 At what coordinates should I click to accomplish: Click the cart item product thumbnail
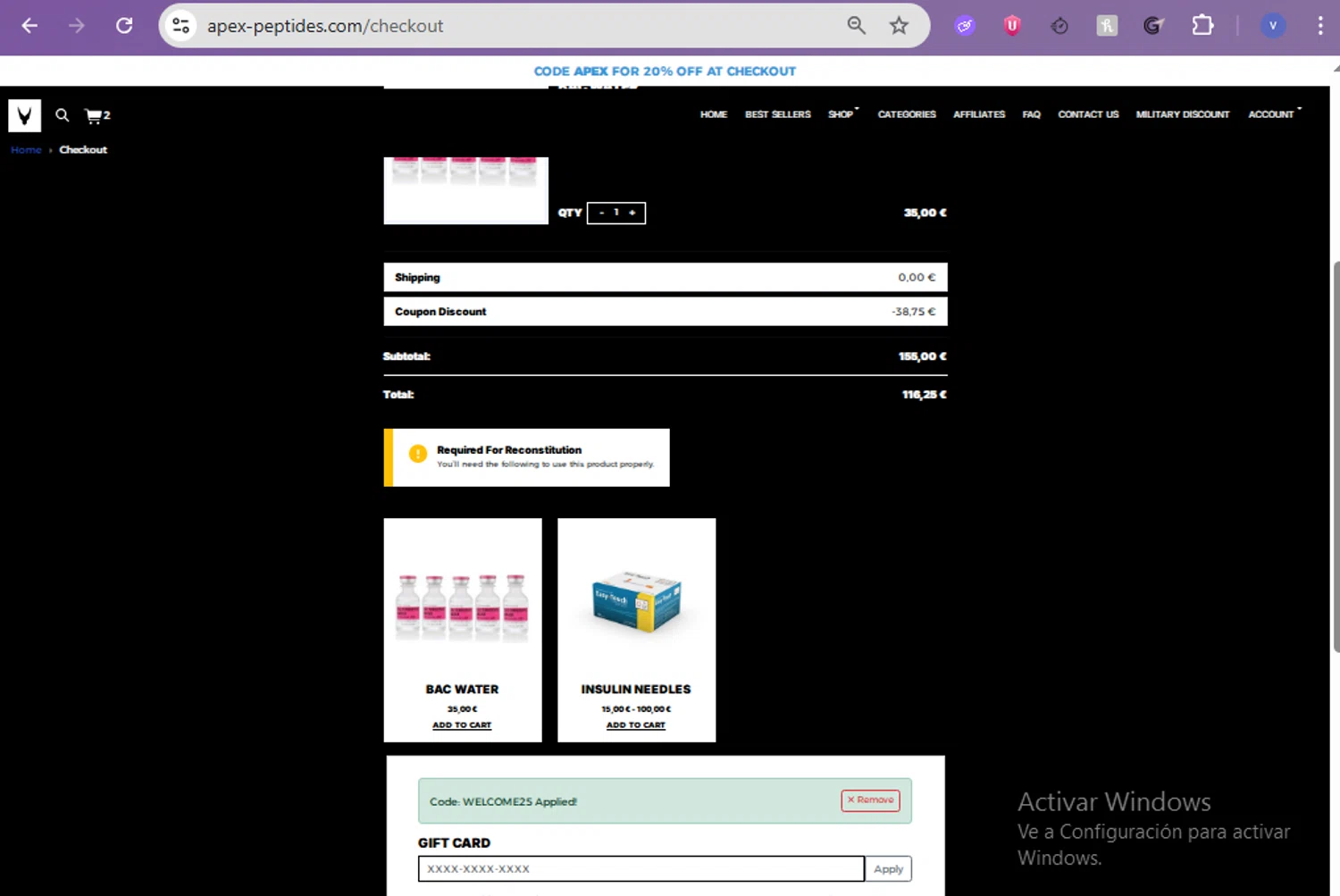(x=465, y=190)
